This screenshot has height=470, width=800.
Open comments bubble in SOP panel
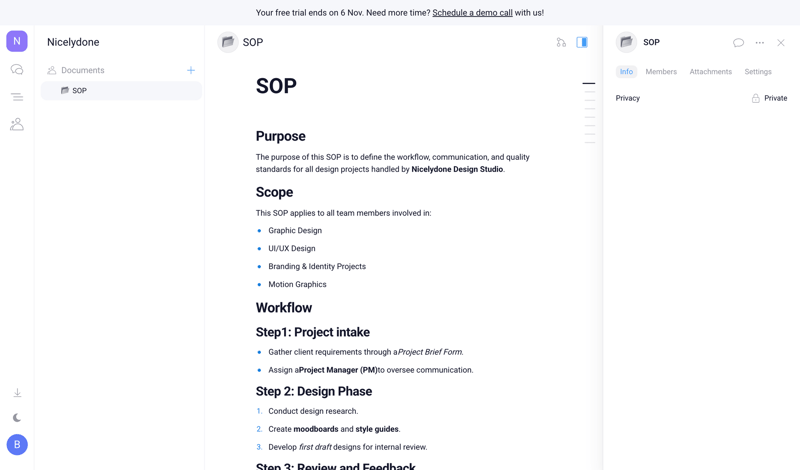coord(738,43)
